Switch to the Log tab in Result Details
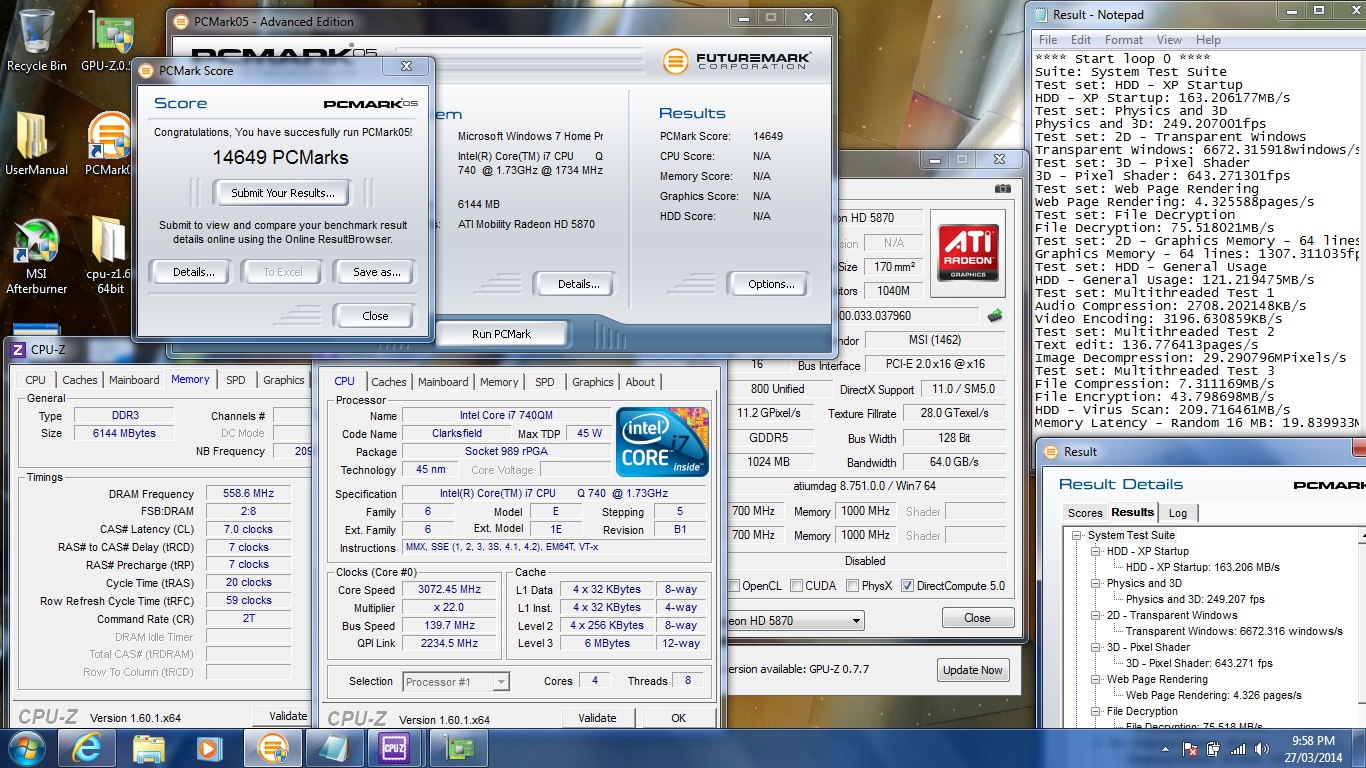 click(1178, 513)
